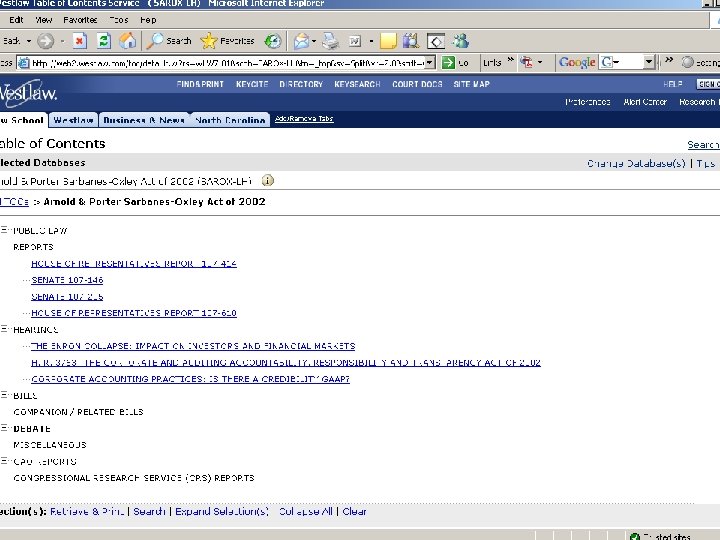Screen dimensions: 720x540
Task: Open DIRECTORY in Westlaw header
Action: click(301, 84)
